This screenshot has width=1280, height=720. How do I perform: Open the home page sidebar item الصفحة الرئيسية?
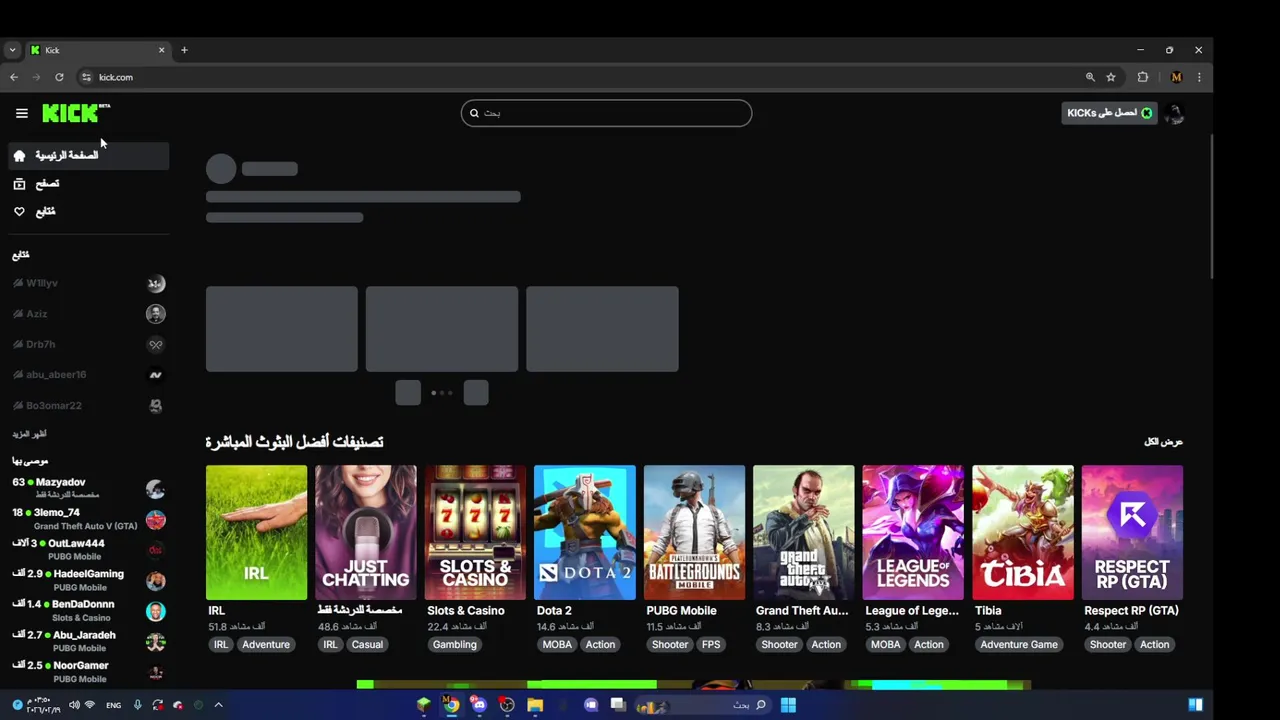coord(89,155)
